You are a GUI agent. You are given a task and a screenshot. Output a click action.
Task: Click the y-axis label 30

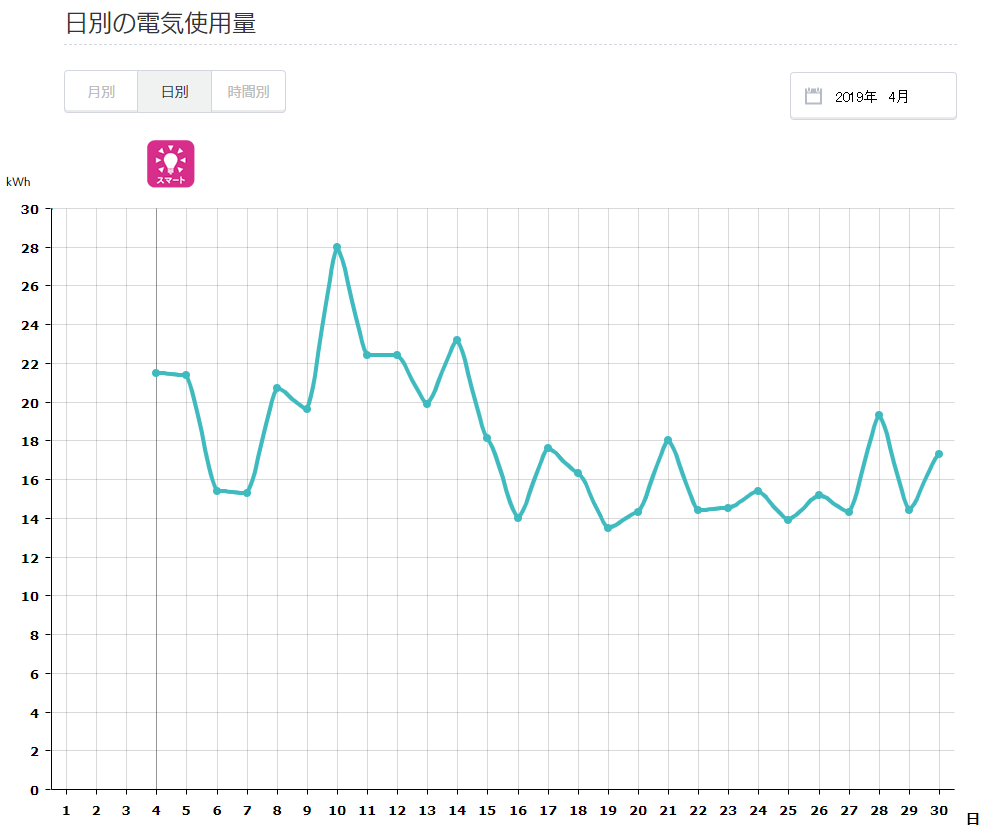coord(30,210)
